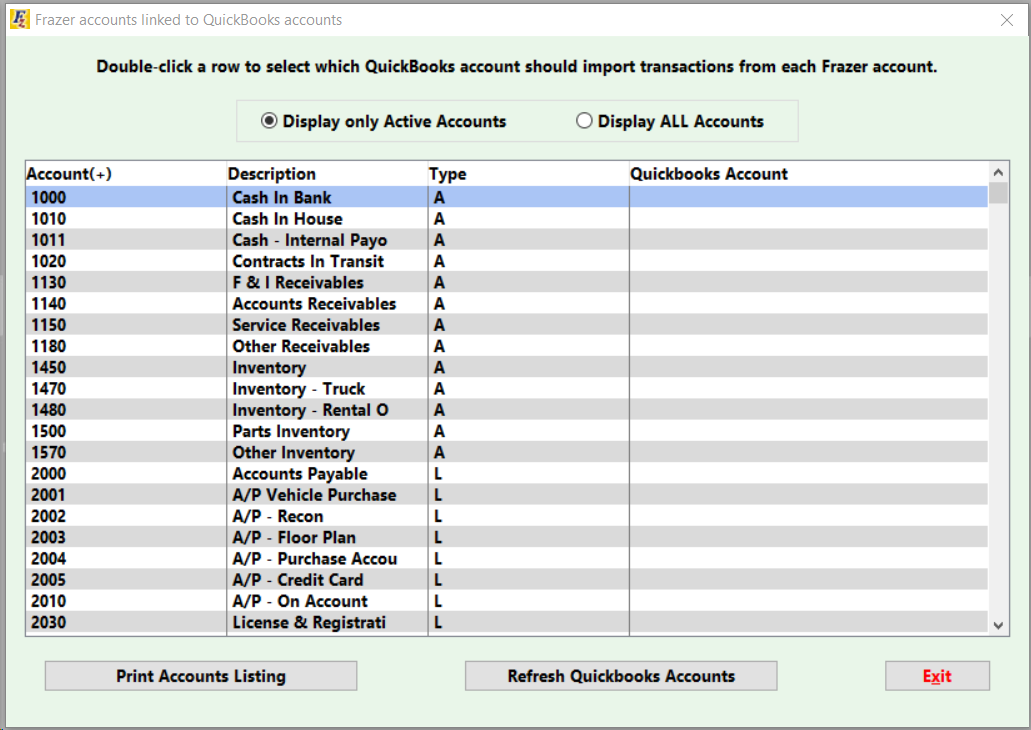The width and height of the screenshot is (1031, 730).
Task: Select the Parts Inventory row
Action: [507, 431]
